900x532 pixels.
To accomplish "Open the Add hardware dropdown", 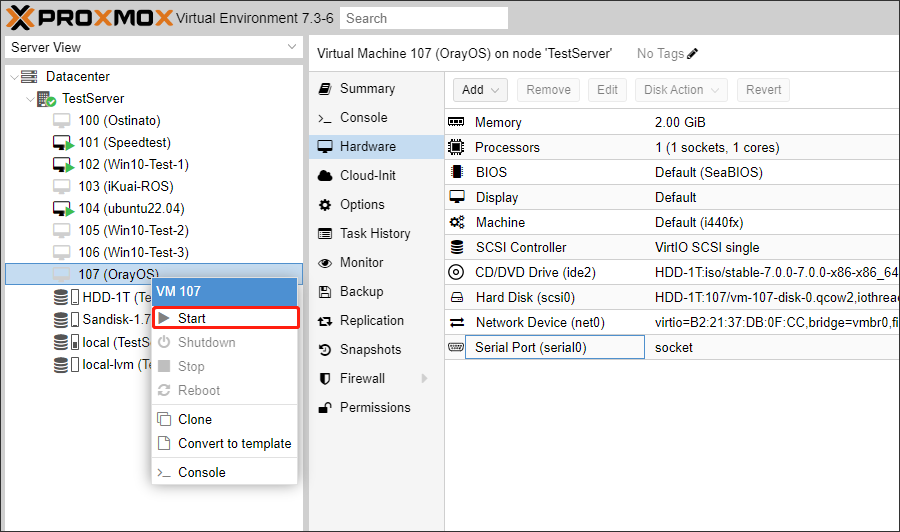I will pyautogui.click(x=480, y=90).
